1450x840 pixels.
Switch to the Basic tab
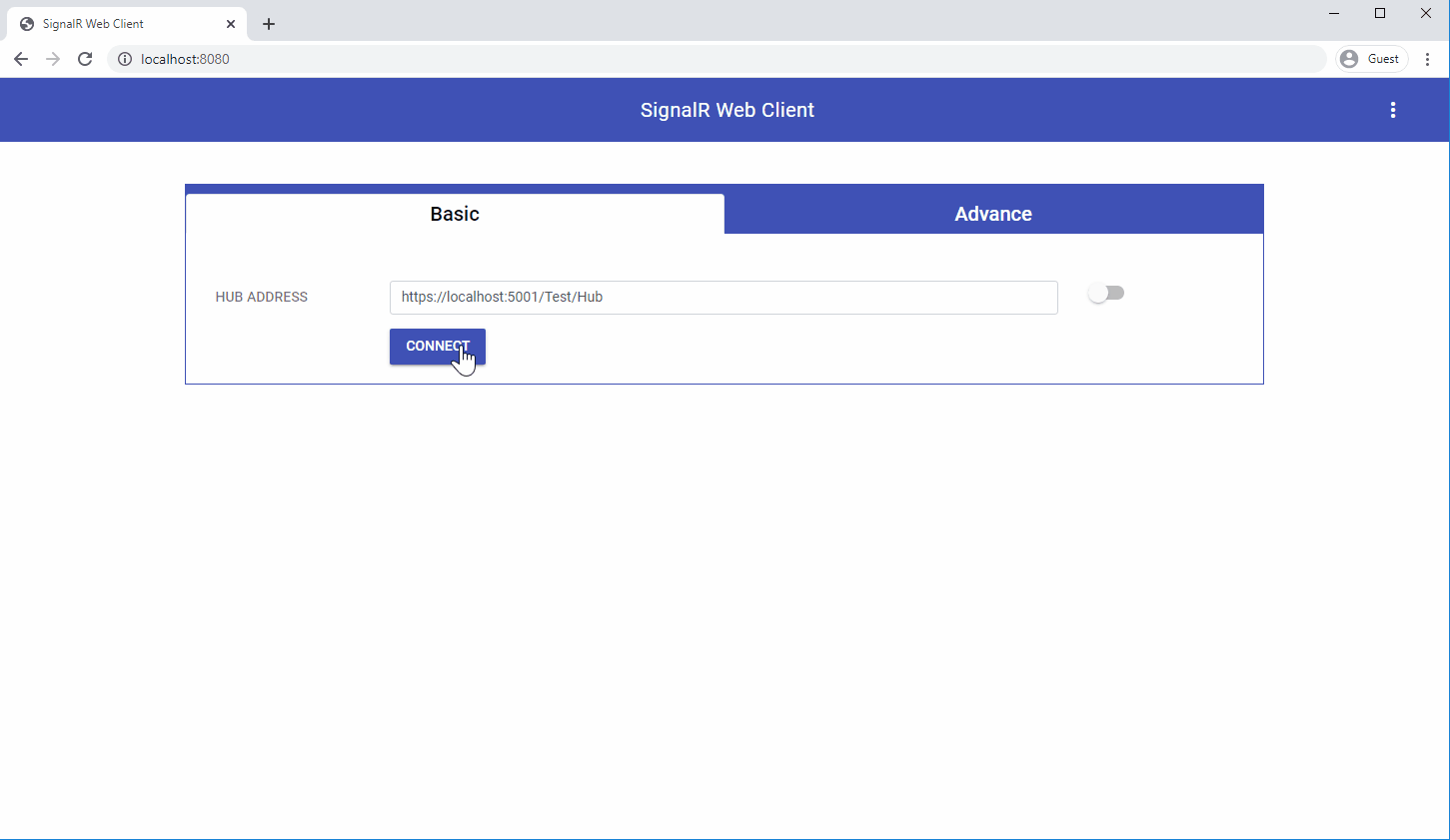[x=455, y=214]
